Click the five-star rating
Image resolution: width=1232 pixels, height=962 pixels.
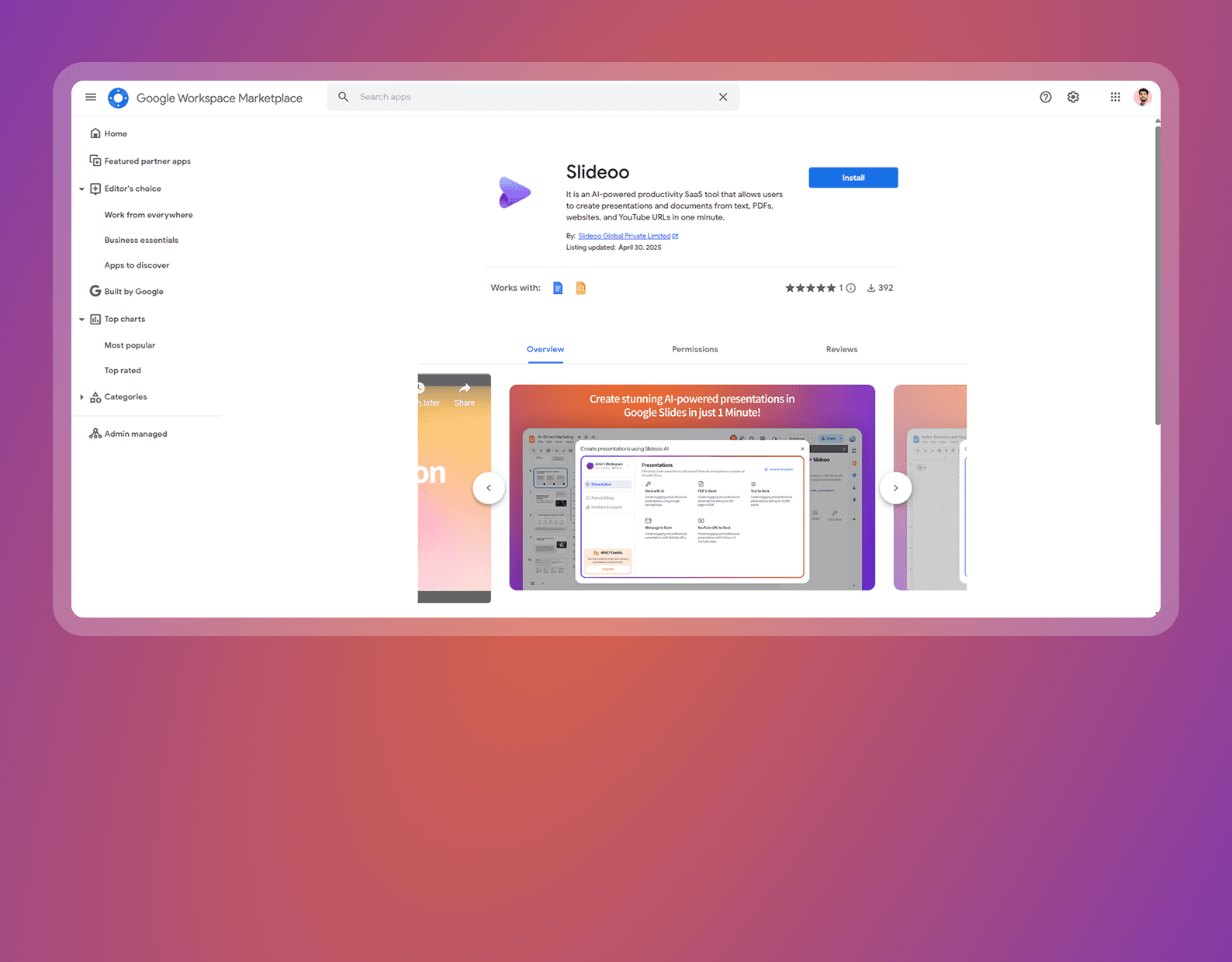click(x=810, y=288)
